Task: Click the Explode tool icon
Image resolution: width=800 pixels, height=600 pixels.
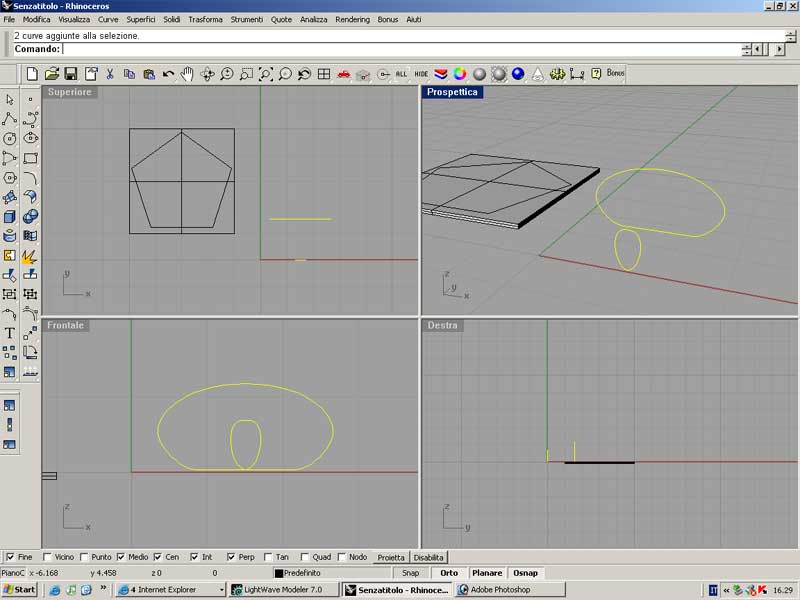Action: click(30, 256)
